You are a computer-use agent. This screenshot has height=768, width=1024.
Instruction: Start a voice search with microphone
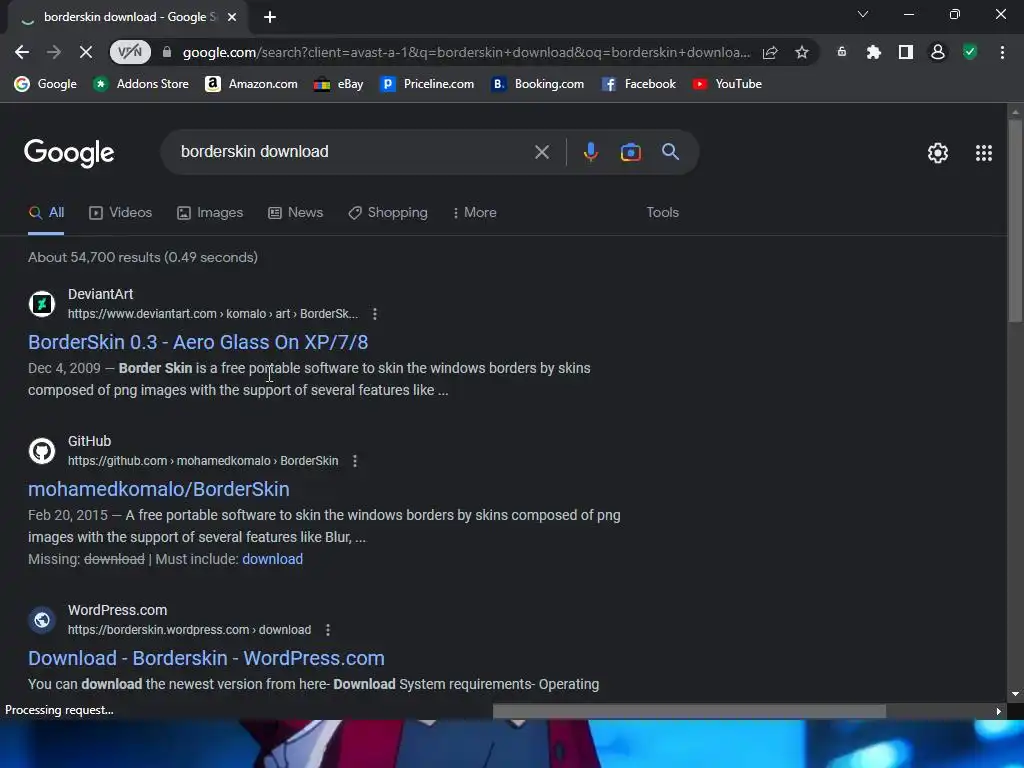pos(590,152)
